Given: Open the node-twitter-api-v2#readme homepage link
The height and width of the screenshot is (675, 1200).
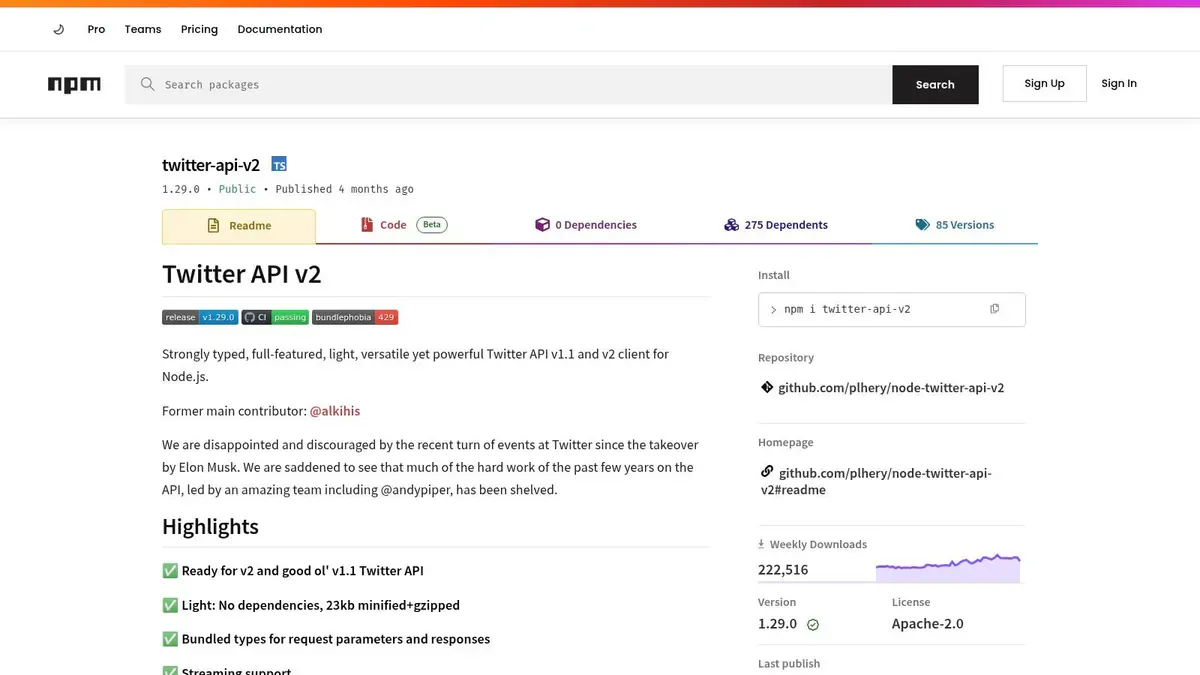Looking at the screenshot, I should pos(876,481).
